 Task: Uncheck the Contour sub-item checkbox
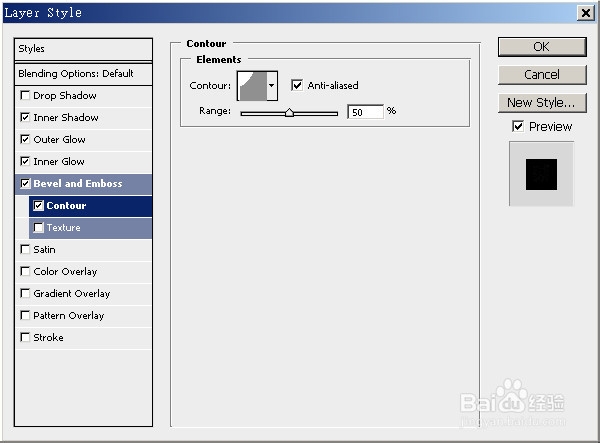[x=38, y=205]
